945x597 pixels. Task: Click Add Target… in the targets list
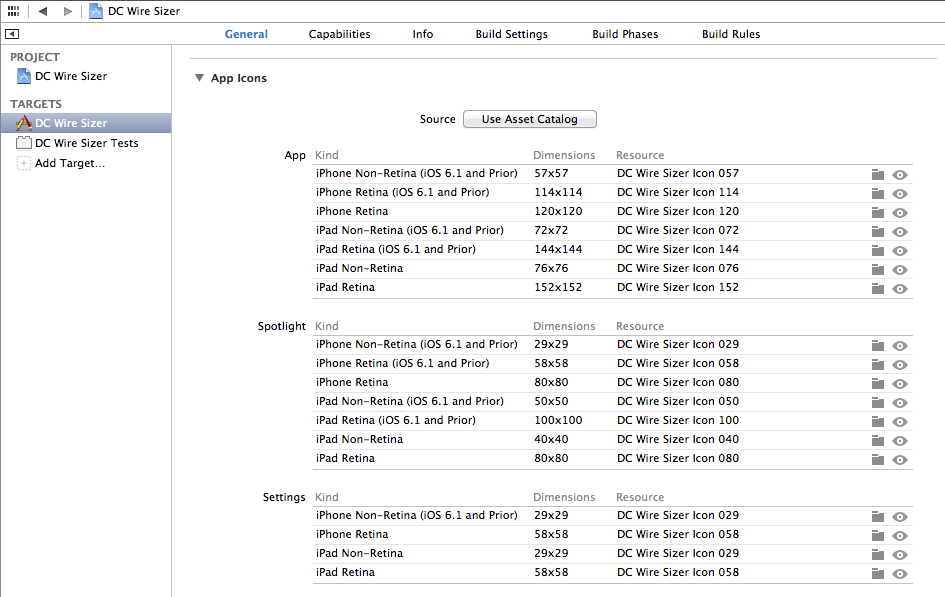(69, 163)
